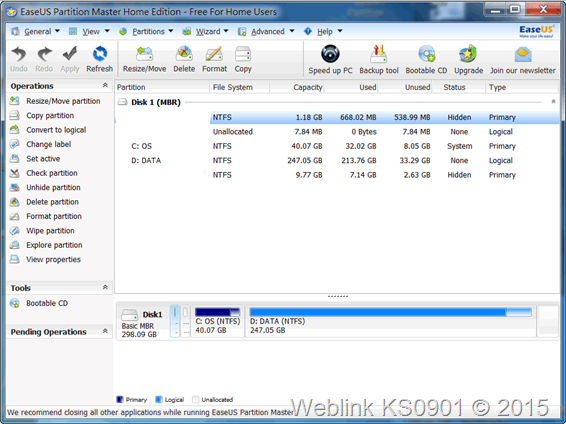Click the C: OS usage bar
This screenshot has width=566, height=424.
coord(217,312)
